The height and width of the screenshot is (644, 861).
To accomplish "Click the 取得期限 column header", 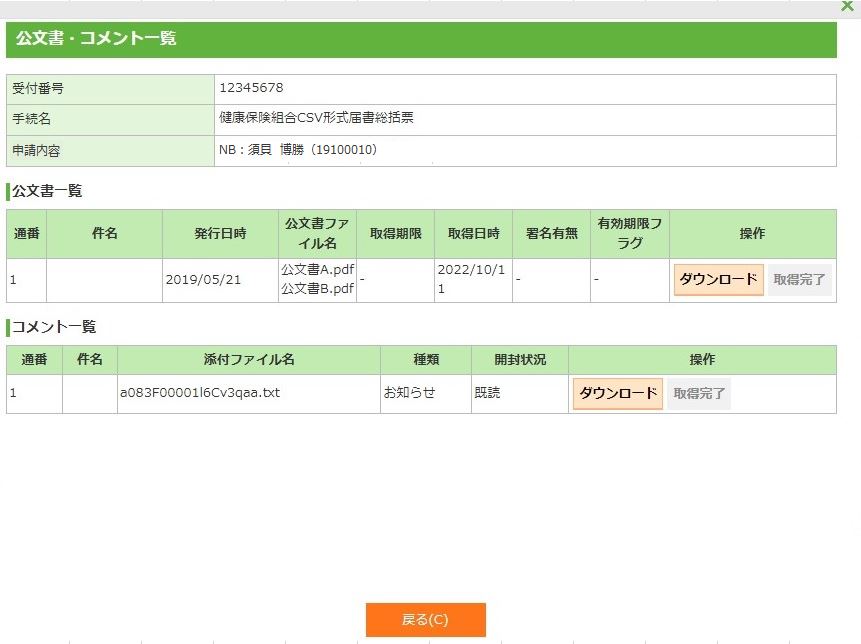I will 395,233.
